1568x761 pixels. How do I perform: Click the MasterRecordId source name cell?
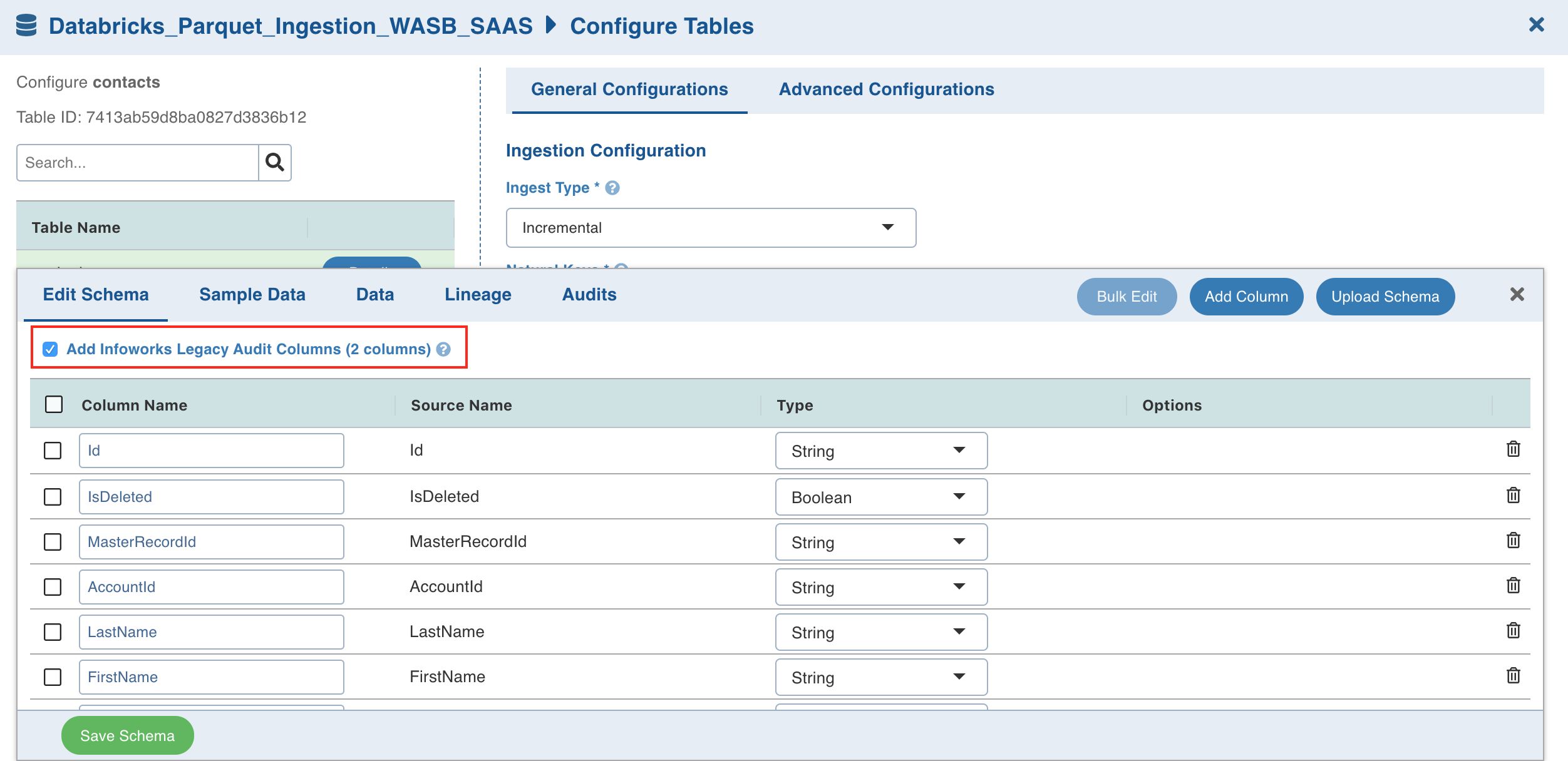coord(468,541)
